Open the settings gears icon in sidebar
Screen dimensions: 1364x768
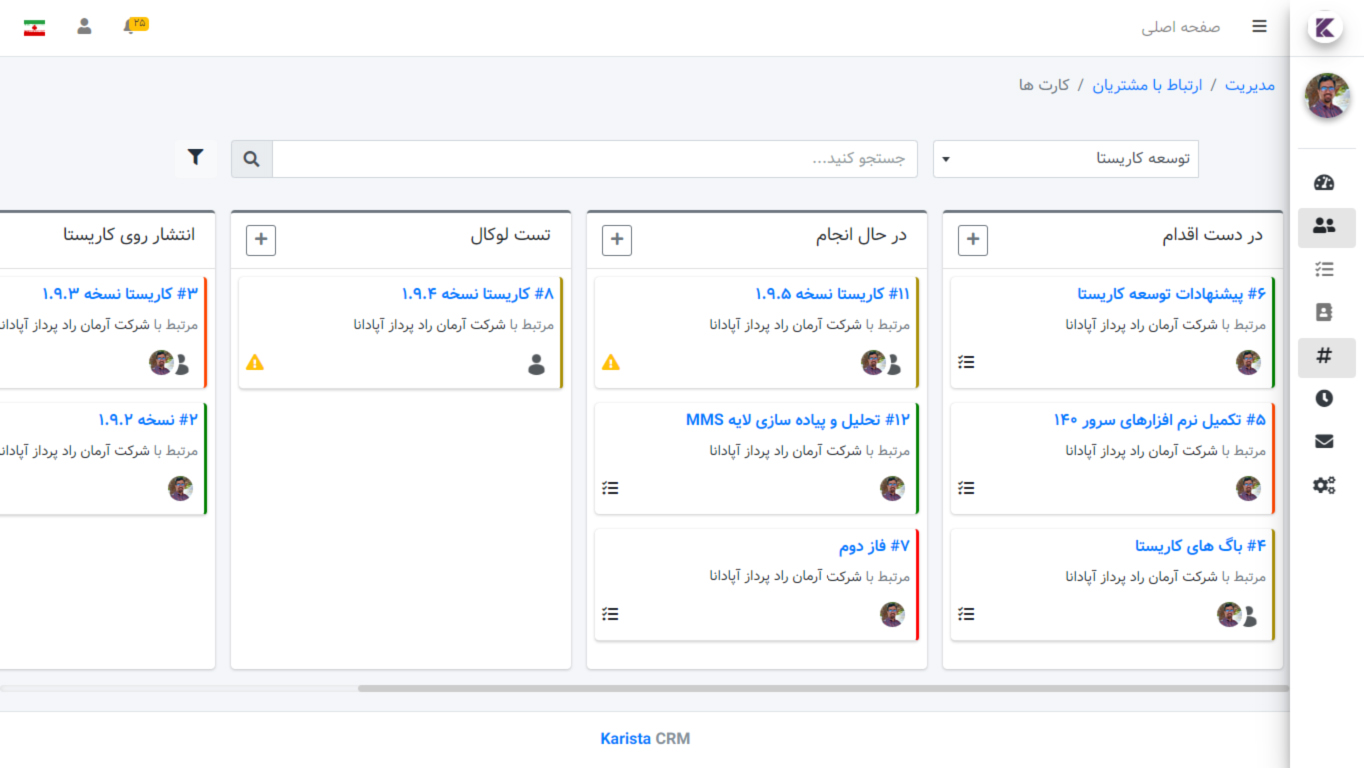1324,485
